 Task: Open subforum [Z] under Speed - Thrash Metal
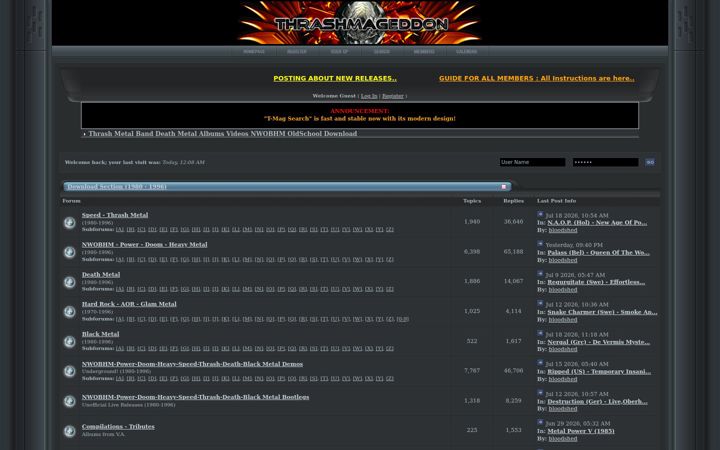390,230
